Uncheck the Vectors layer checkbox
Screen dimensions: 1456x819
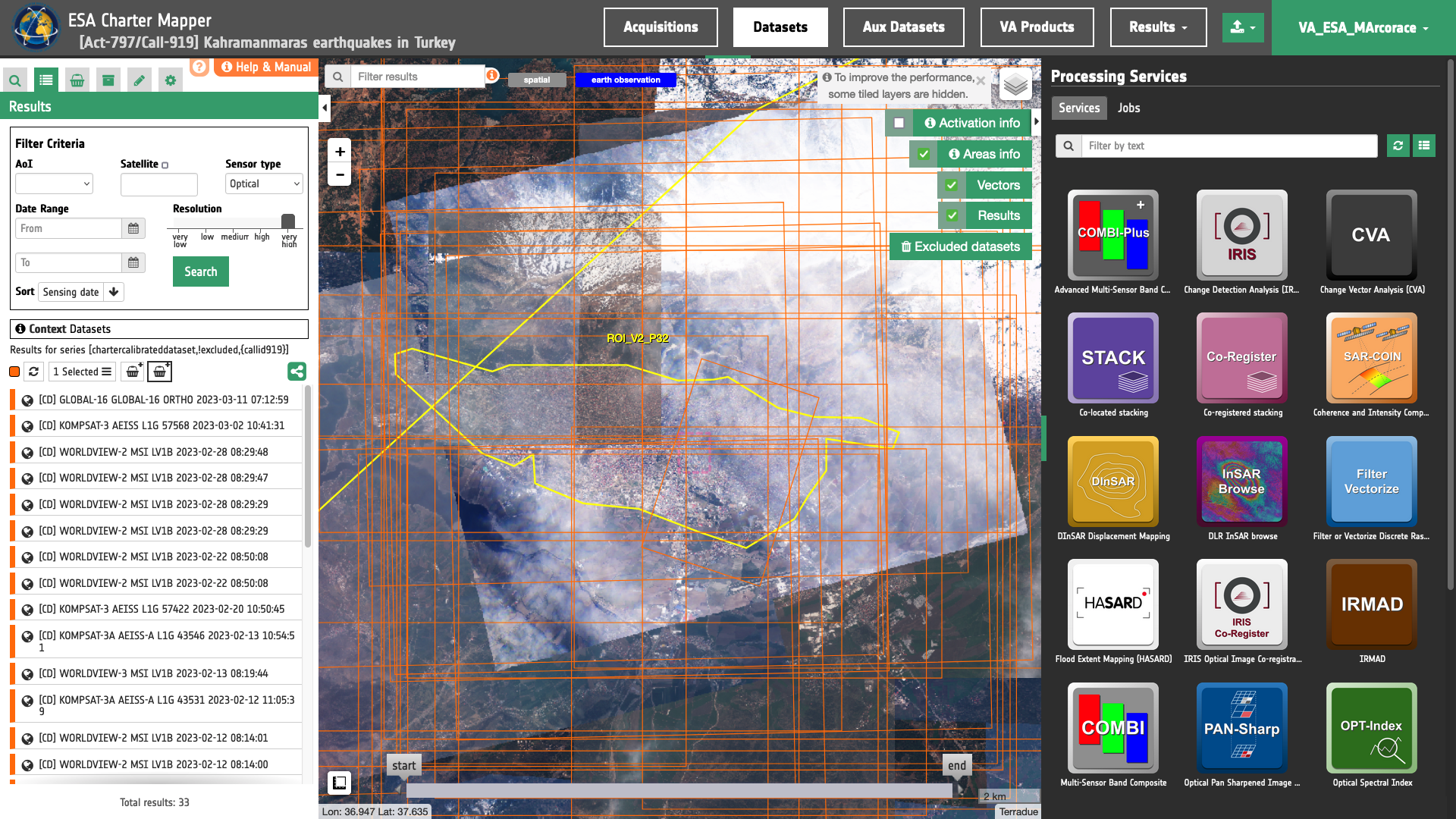pyautogui.click(x=952, y=185)
